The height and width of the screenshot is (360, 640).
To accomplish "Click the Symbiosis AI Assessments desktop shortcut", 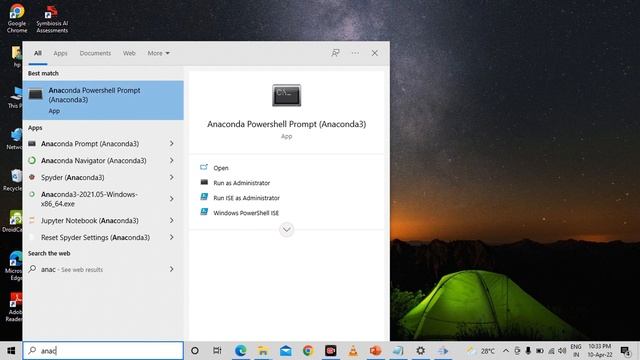I will click(52, 19).
